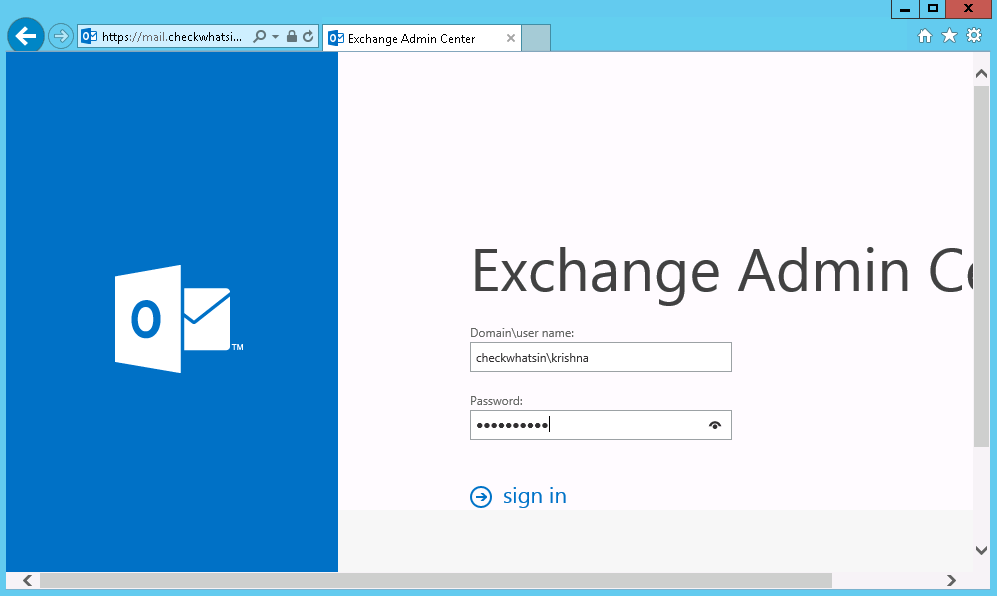Click the browser Forward arrow button
997x596 pixels.
(x=60, y=36)
